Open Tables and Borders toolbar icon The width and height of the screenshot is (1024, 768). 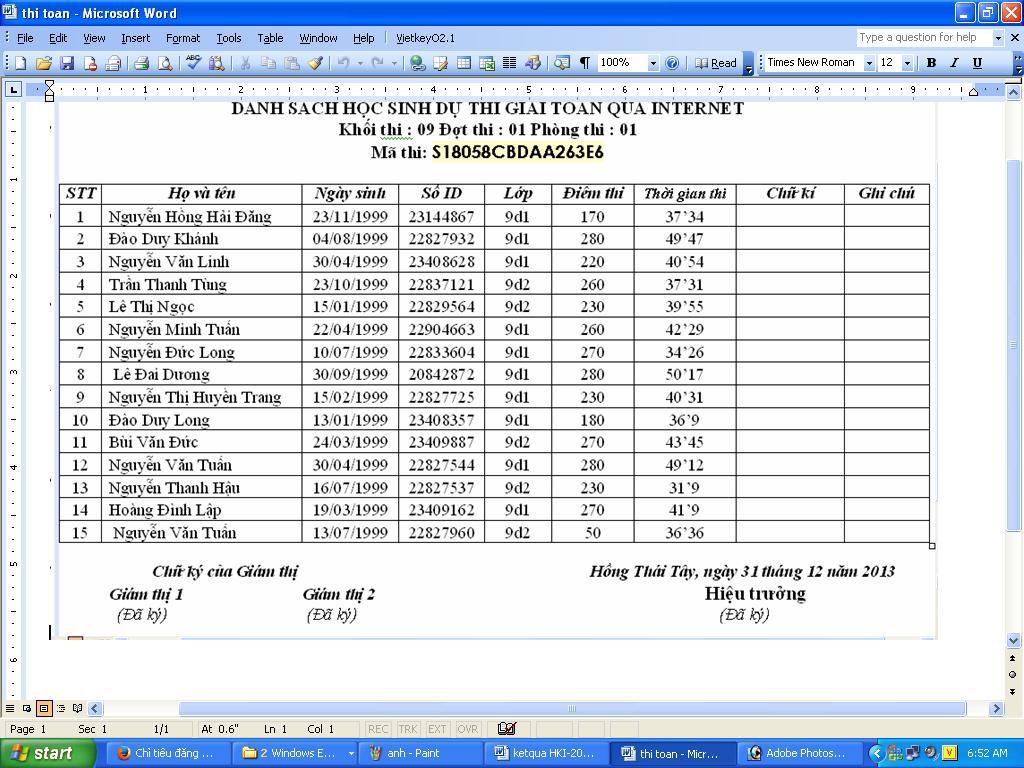(x=441, y=63)
